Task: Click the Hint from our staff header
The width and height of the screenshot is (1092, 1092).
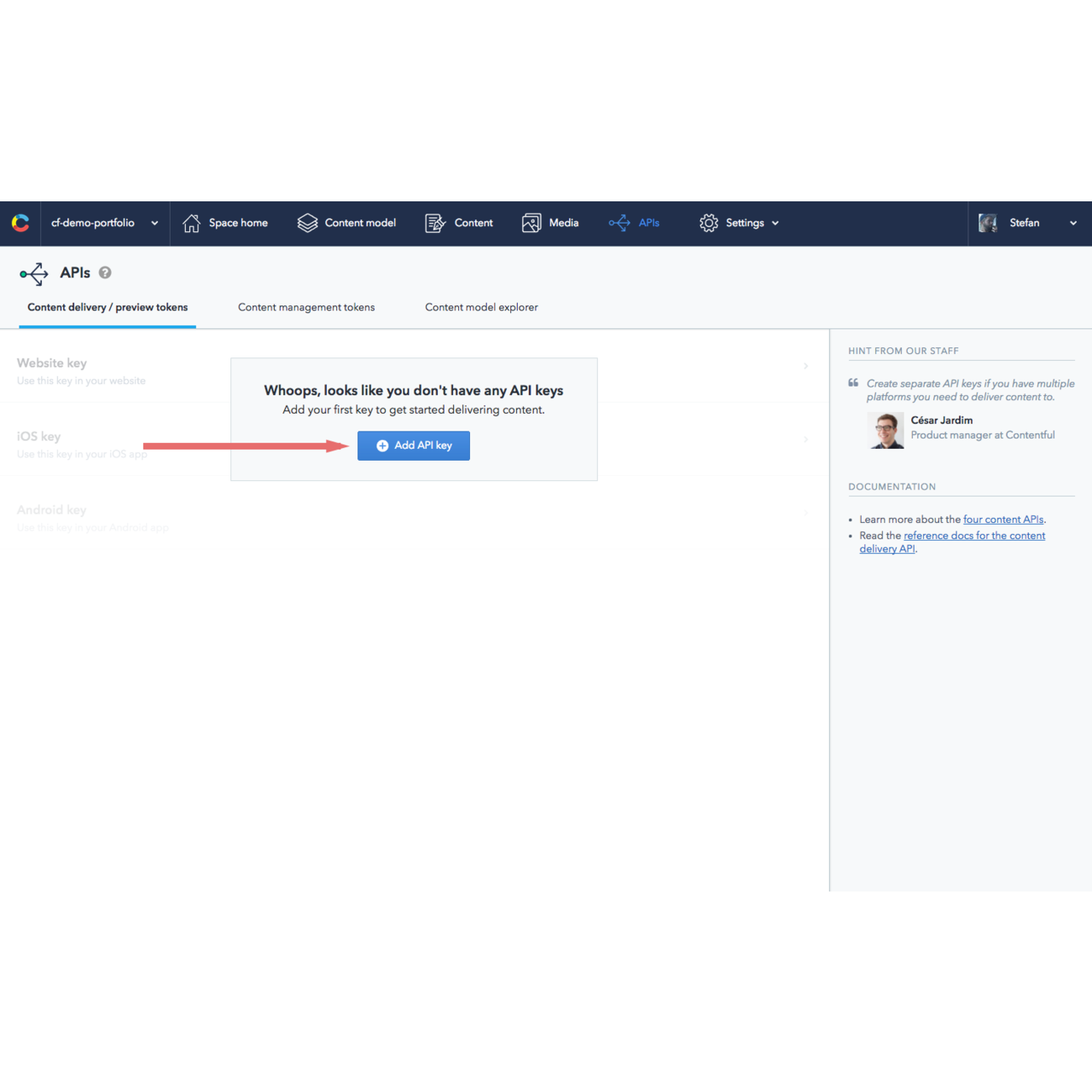Action: (903, 351)
